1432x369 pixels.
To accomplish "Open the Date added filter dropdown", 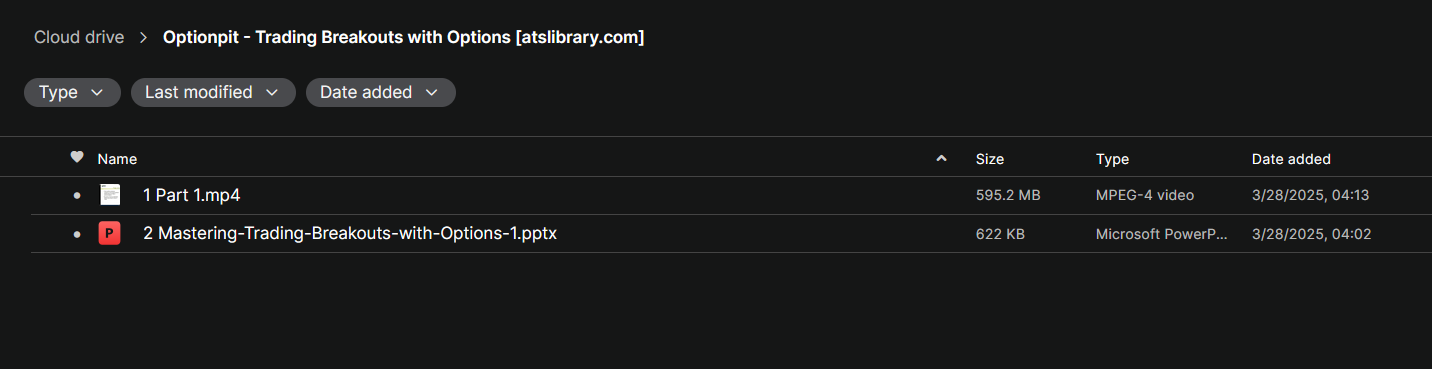I will tap(380, 92).
